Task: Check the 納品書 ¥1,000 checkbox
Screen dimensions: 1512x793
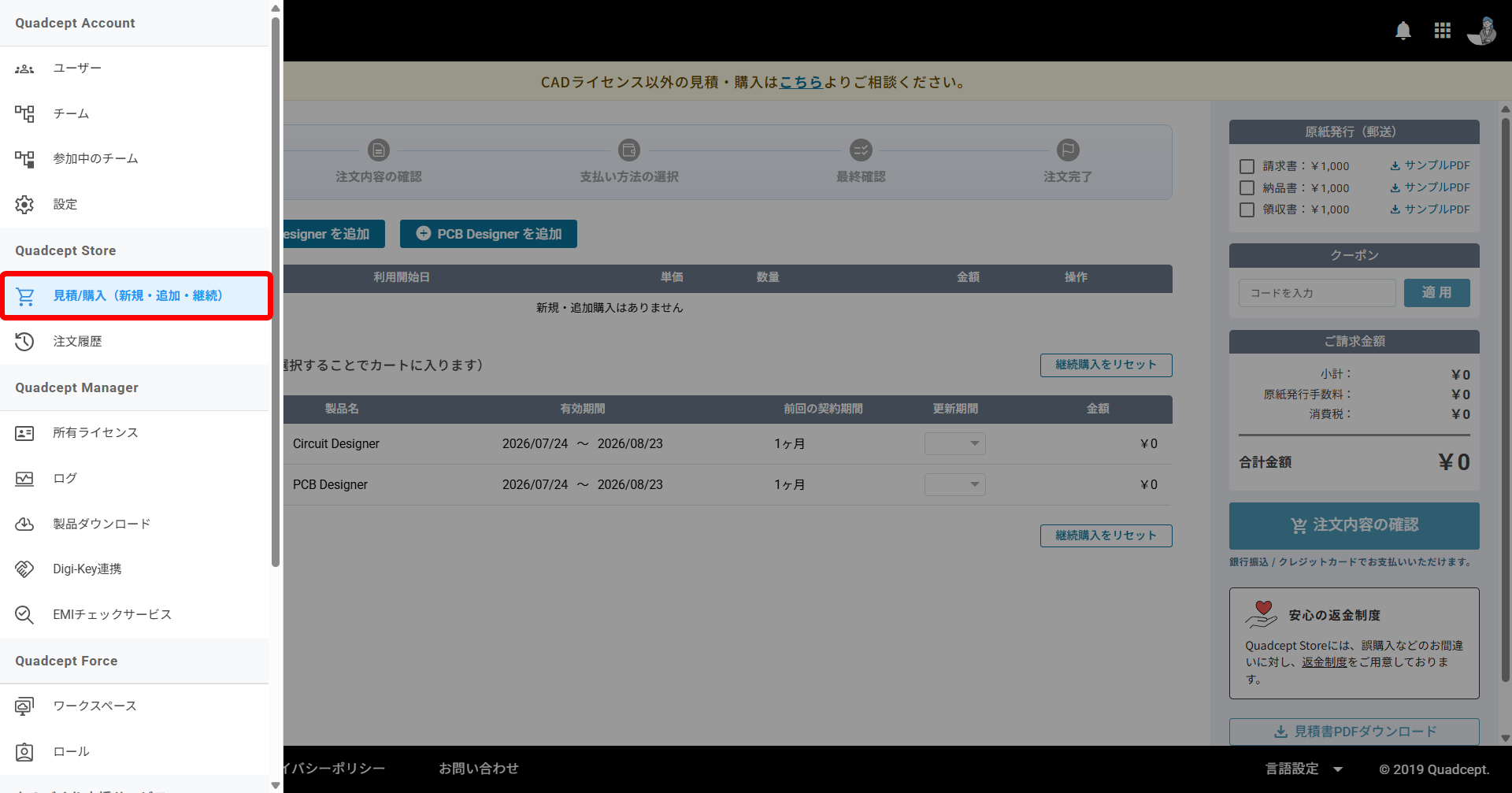Action: click(1247, 188)
